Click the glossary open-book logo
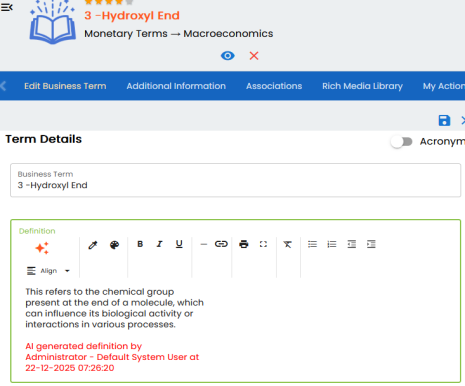The width and height of the screenshot is (465, 386). (x=53, y=23)
